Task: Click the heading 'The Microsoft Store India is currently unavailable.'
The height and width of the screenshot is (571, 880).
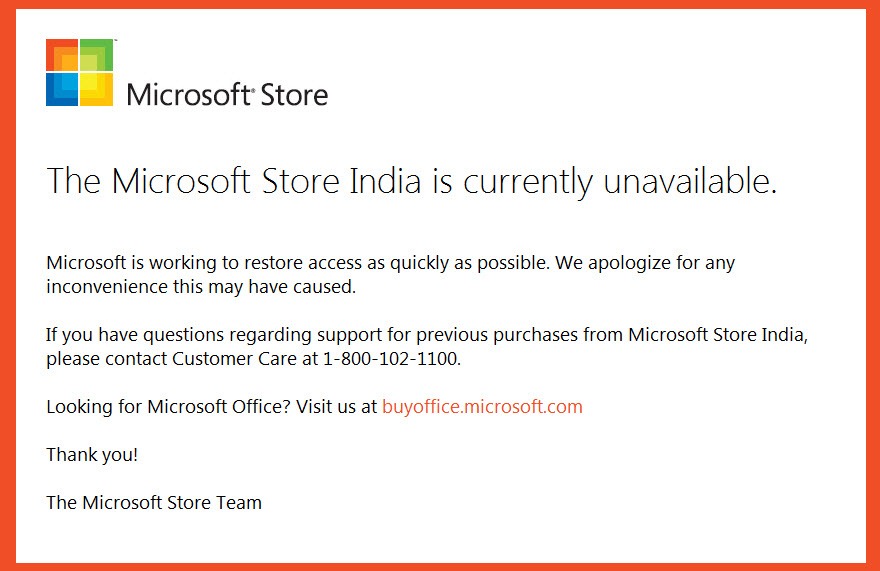Action: click(411, 182)
